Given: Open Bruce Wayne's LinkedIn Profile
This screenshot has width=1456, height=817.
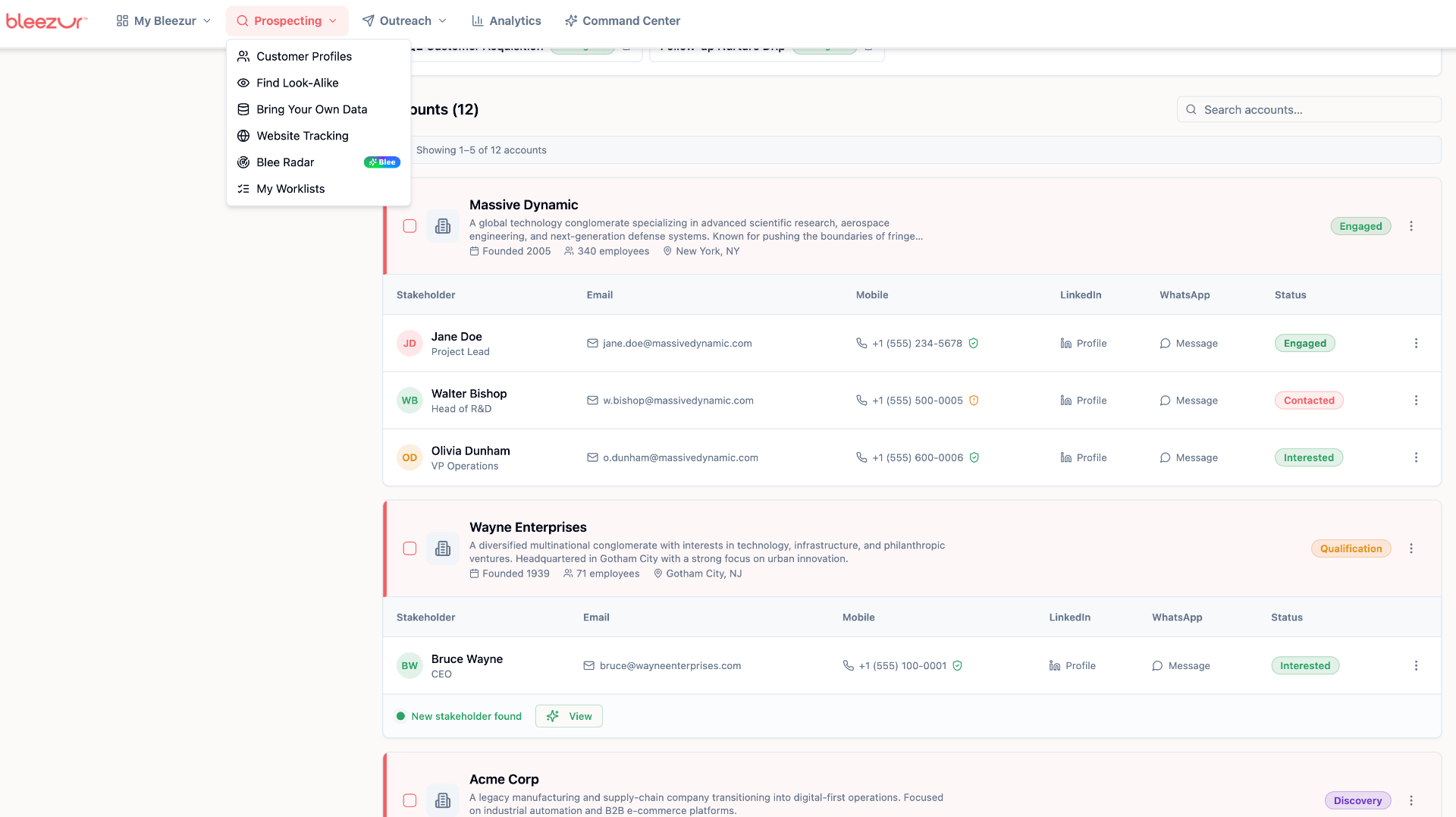Looking at the screenshot, I should [x=1072, y=666].
